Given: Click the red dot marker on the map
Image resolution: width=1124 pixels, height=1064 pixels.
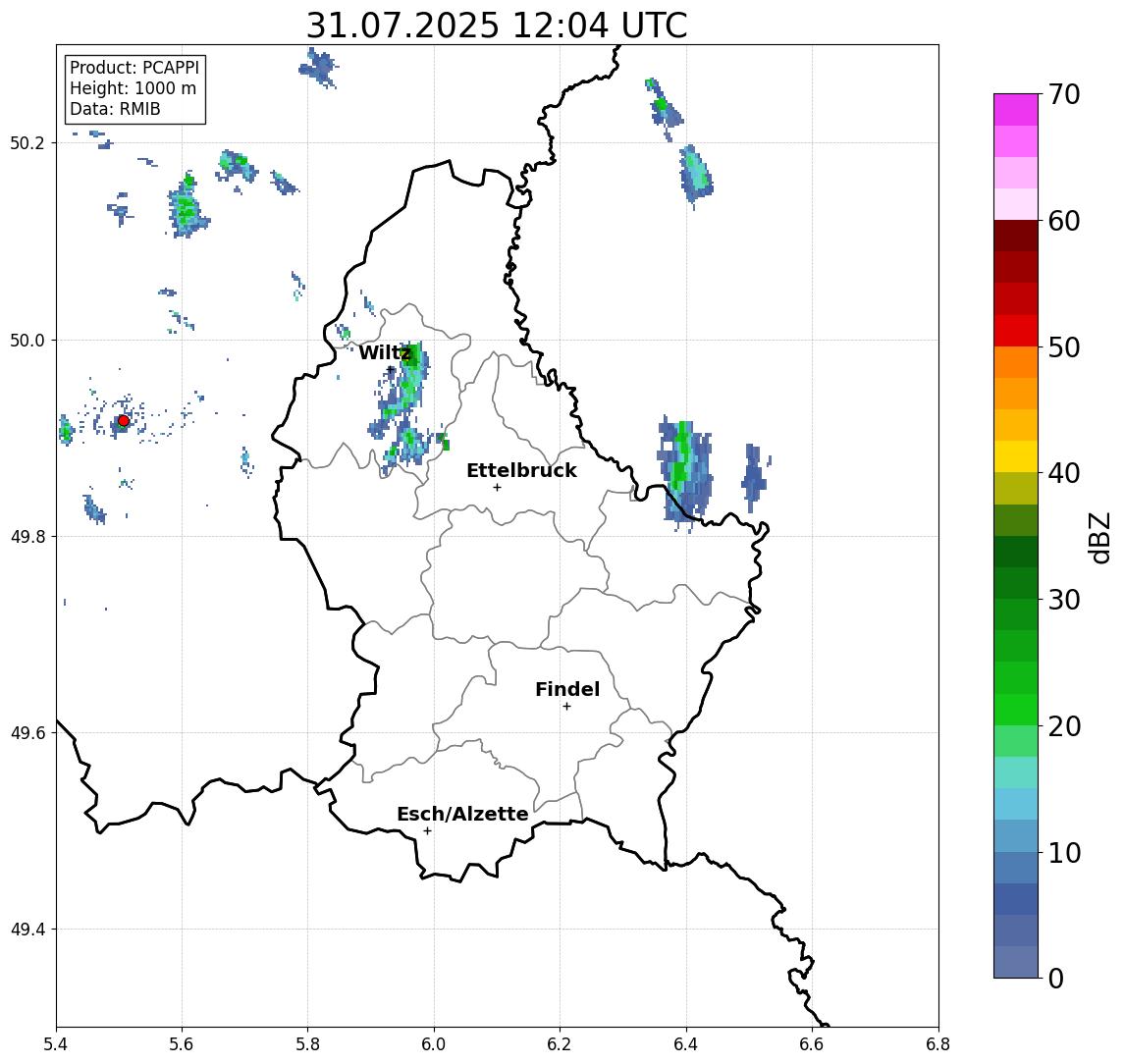Looking at the screenshot, I should coord(124,421).
